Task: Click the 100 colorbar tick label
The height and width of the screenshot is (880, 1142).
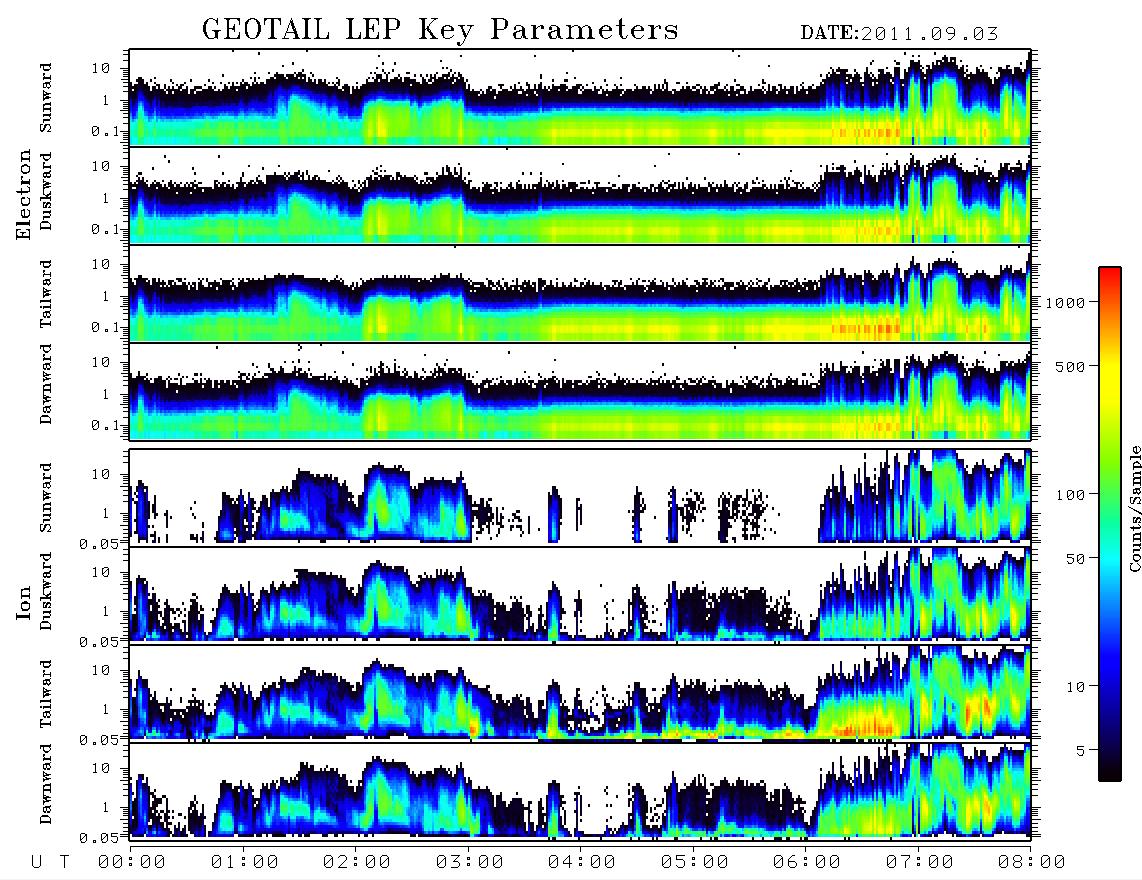Action: tap(1070, 495)
